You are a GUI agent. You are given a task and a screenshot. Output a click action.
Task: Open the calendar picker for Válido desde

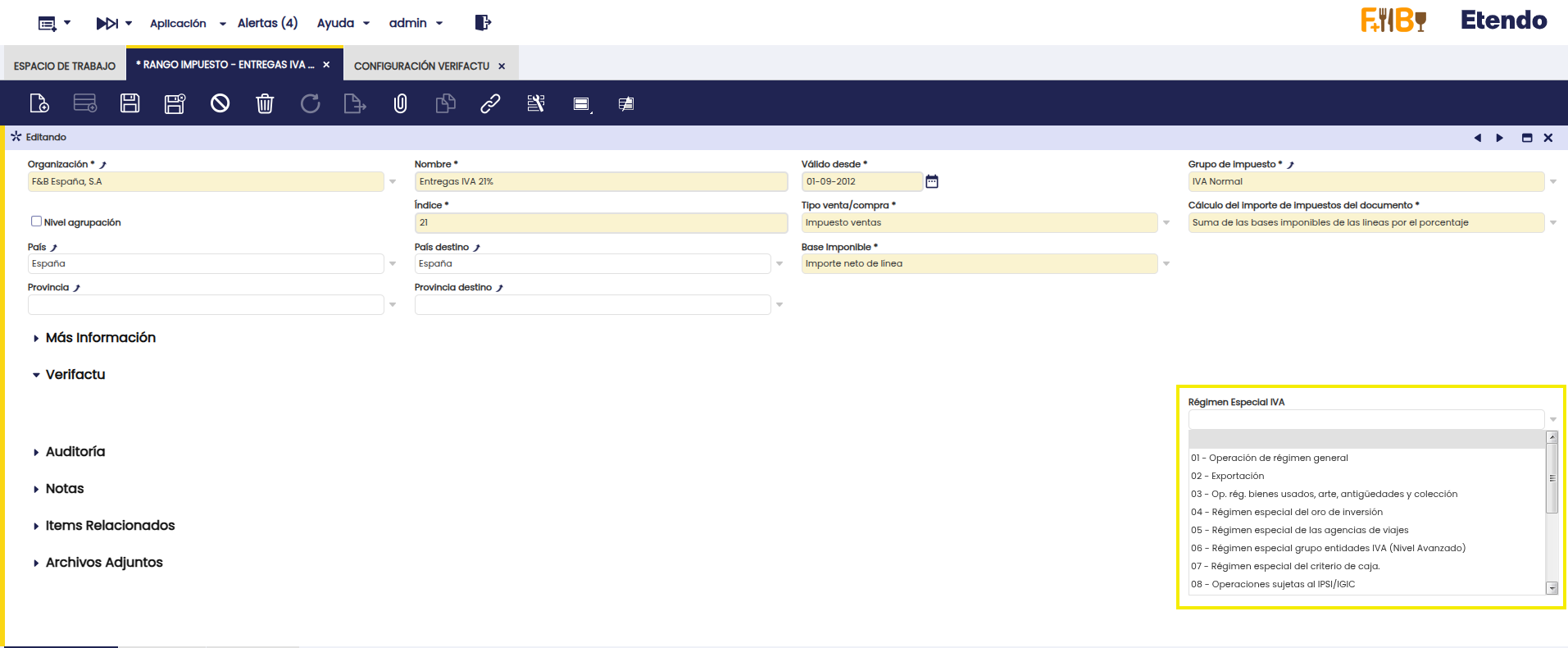pos(932,181)
